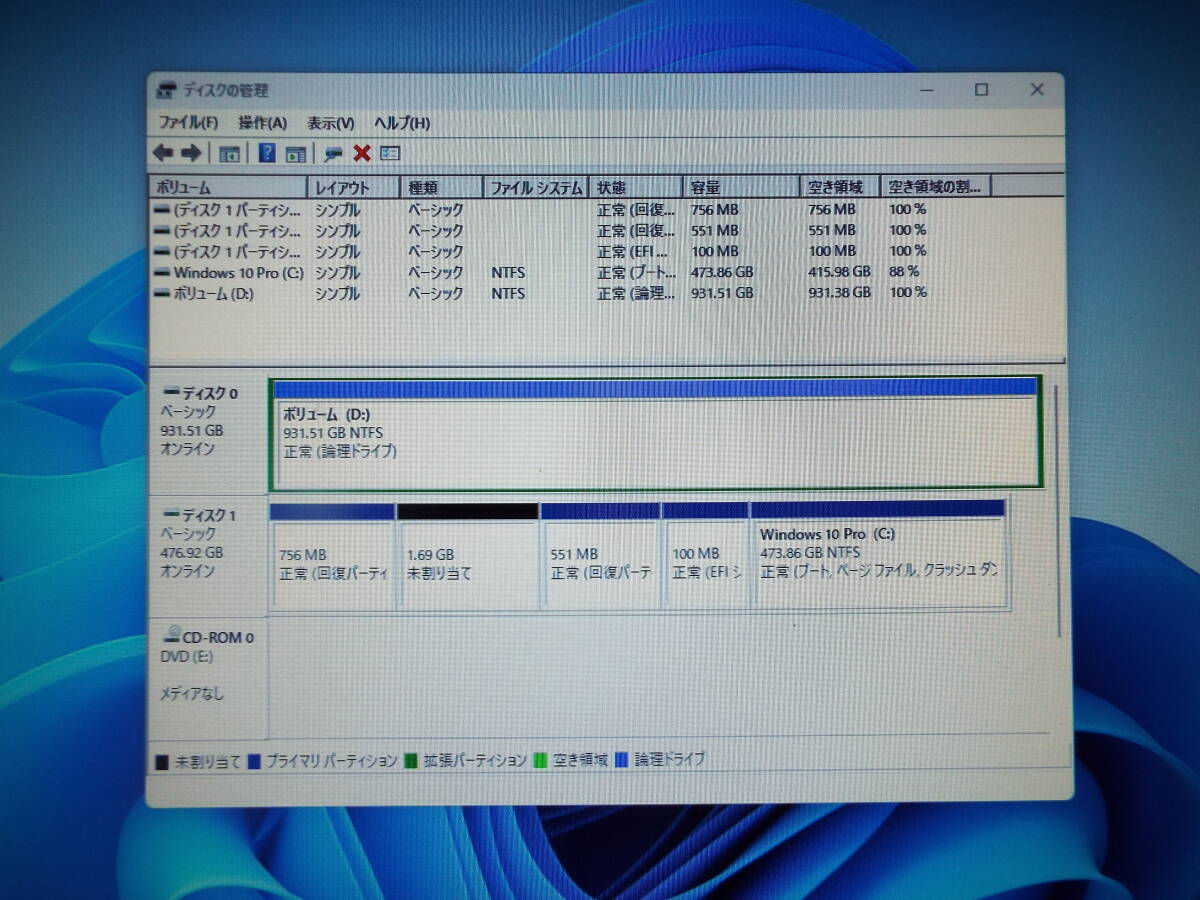This screenshot has width=1200, height=900.
Task: Click the ディスク 1 label panel
Action: click(208, 555)
